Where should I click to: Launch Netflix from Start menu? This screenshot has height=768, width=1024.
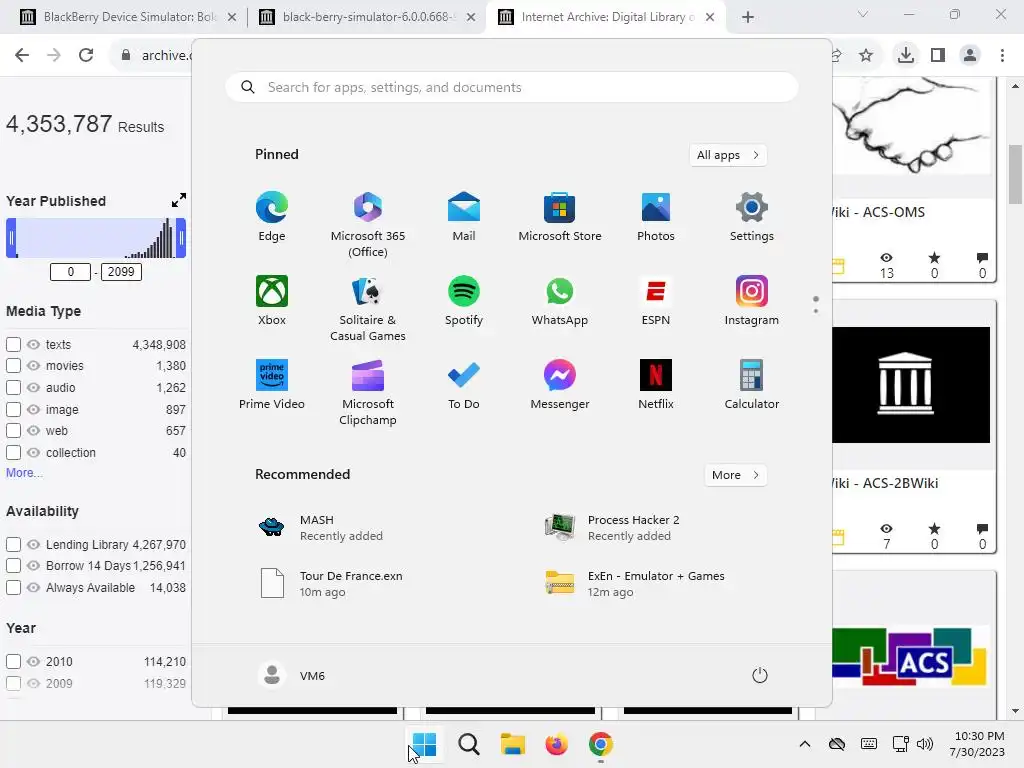[x=656, y=385]
